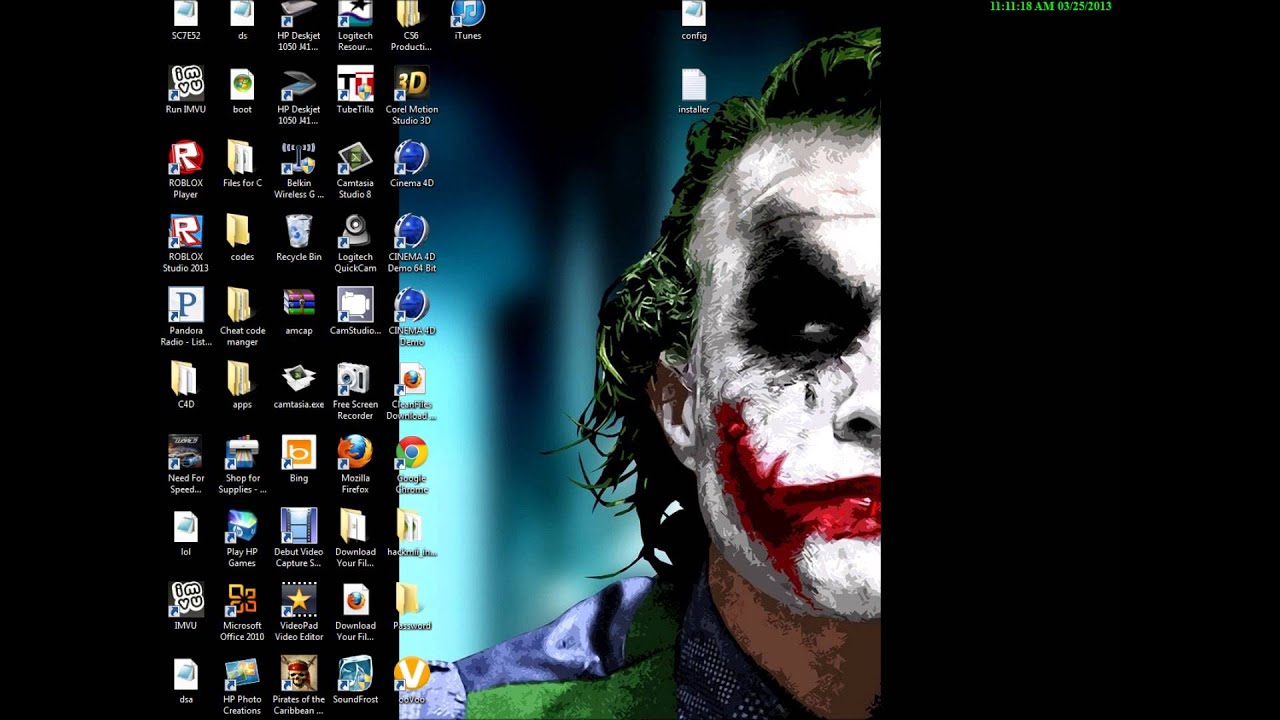This screenshot has height=720, width=1280.
Task: Select the lol file
Action: pyautogui.click(x=186, y=532)
